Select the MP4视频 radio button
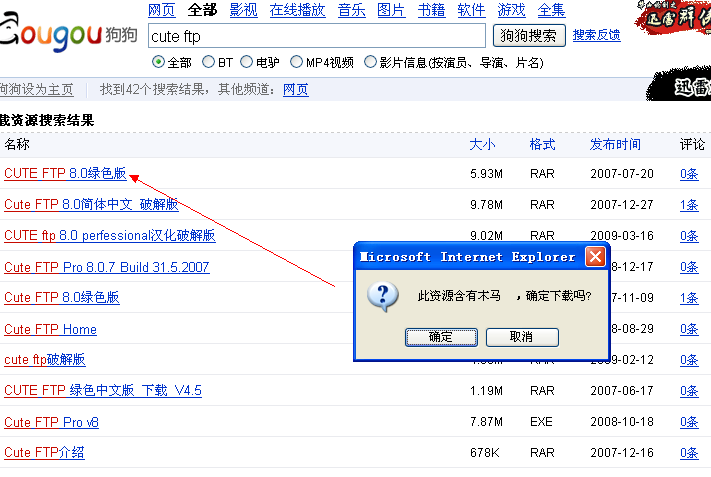The image size is (711, 477). [x=296, y=62]
